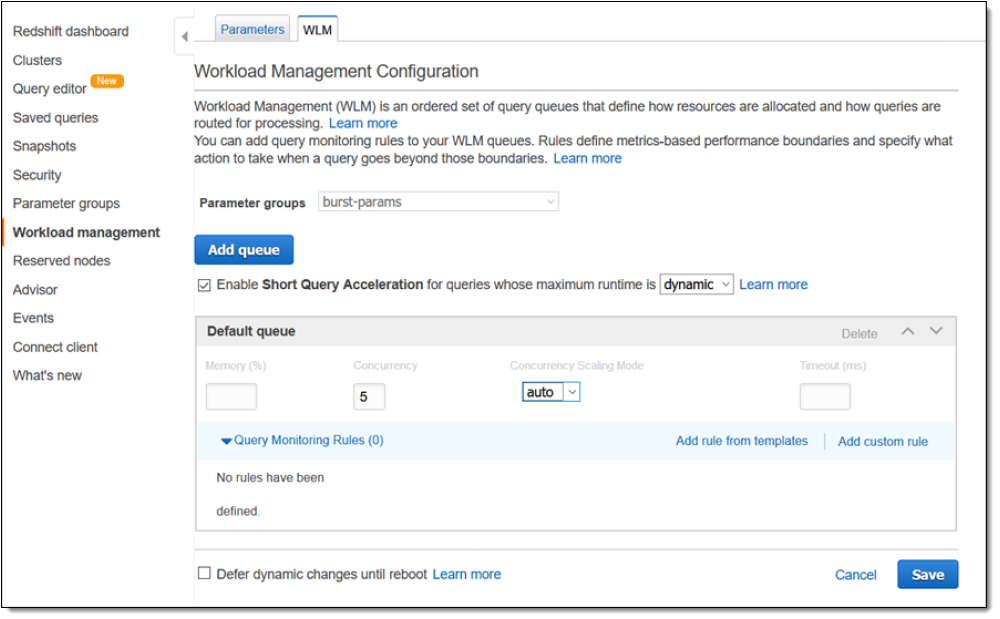Screen dimensions: 1000x619
Task: Open the Parameter groups burst-params dropdown
Action: click(x=438, y=202)
